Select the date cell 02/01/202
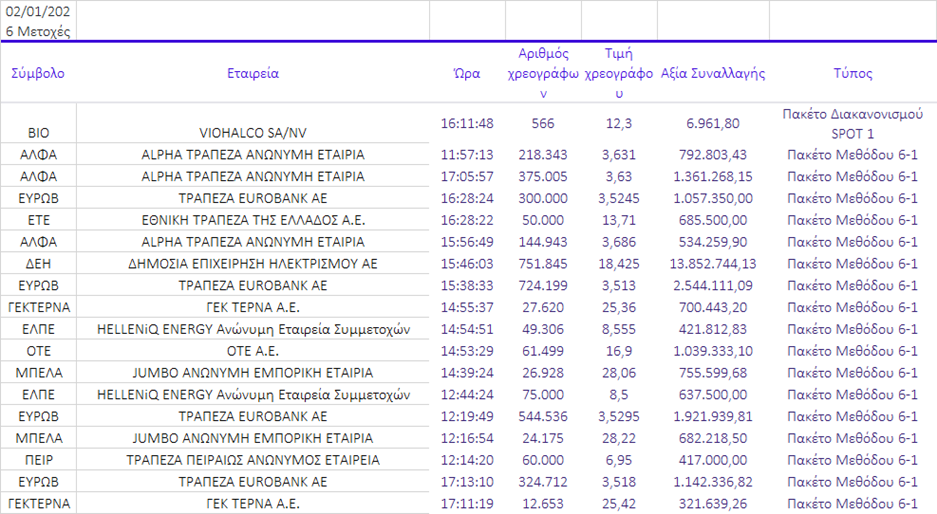The height and width of the screenshot is (514, 937). pos(38,12)
